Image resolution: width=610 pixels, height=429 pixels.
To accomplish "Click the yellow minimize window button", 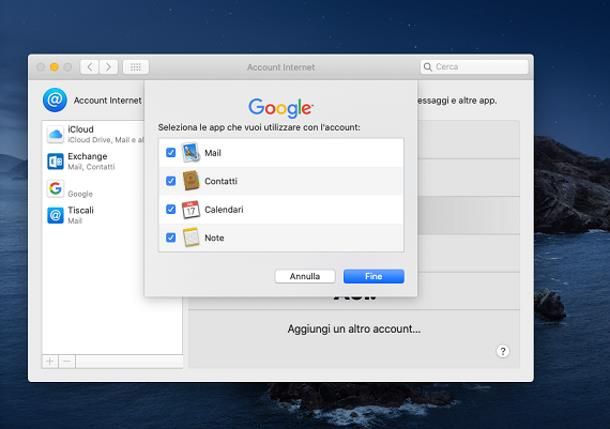I will click(54, 67).
